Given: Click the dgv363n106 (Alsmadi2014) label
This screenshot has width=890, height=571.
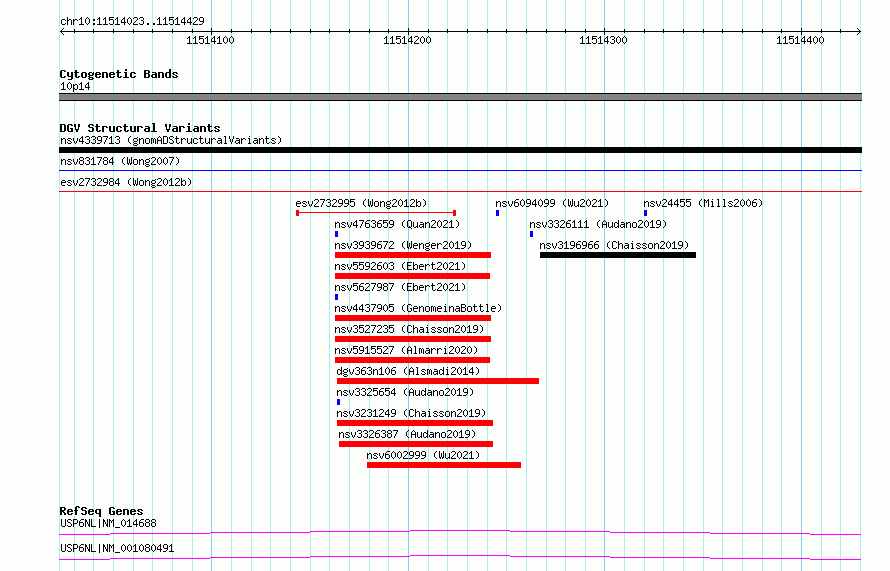Looking at the screenshot, I should pyautogui.click(x=408, y=371).
